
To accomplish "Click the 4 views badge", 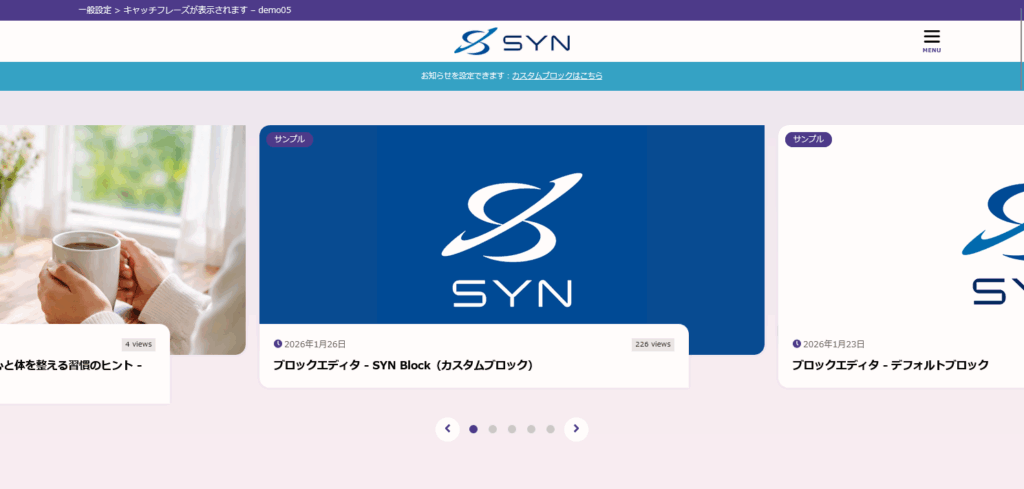I will (139, 344).
